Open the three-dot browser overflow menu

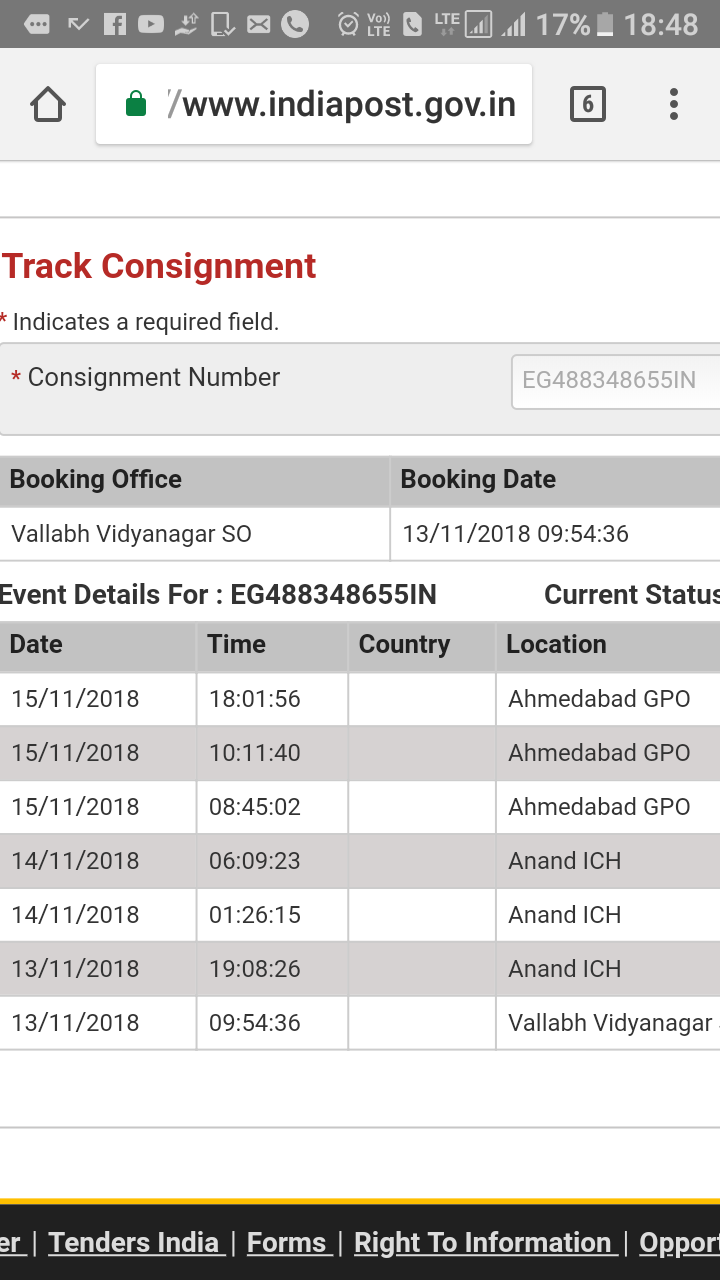674,104
